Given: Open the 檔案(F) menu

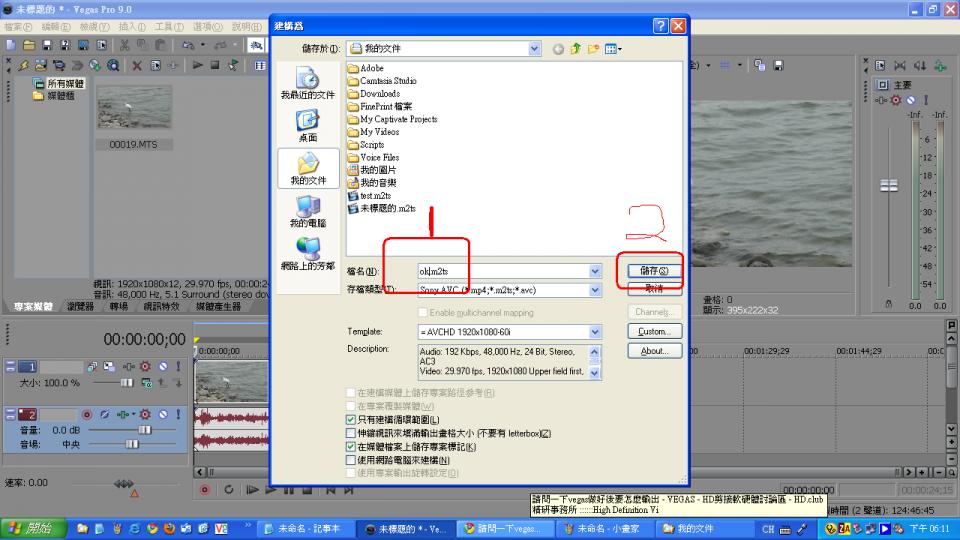Looking at the screenshot, I should point(18,27).
